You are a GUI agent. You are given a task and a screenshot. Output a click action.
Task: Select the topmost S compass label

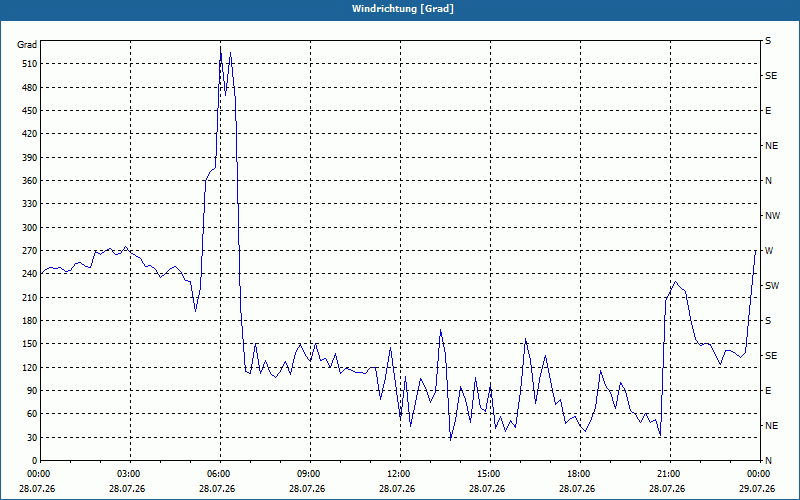[x=768, y=41]
